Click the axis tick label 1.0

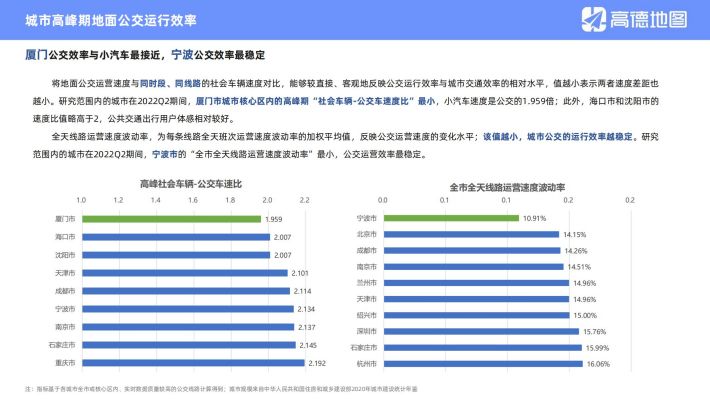click(81, 200)
